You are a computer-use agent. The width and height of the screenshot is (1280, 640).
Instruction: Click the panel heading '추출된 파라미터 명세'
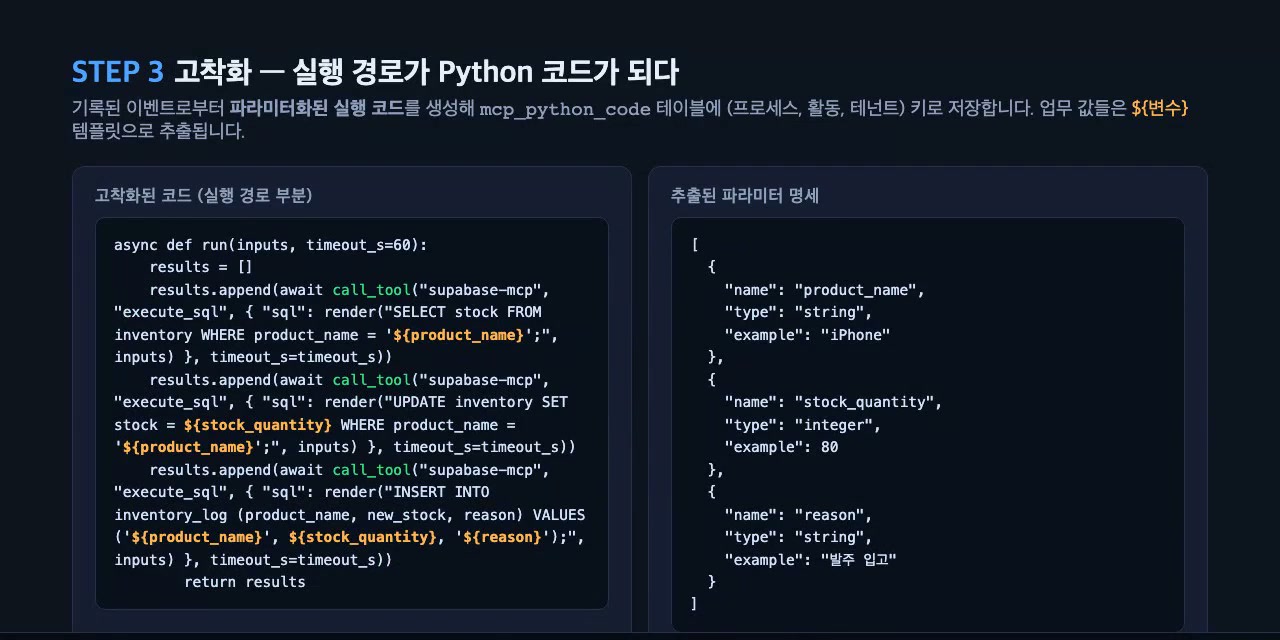click(x=745, y=195)
